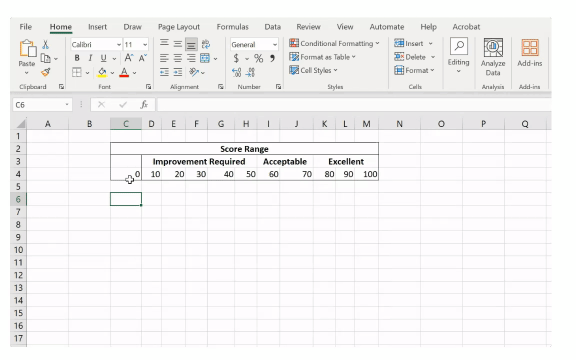Expand Fill Color dropdown arrow
Screen dimensions: 576x360
[112, 73]
